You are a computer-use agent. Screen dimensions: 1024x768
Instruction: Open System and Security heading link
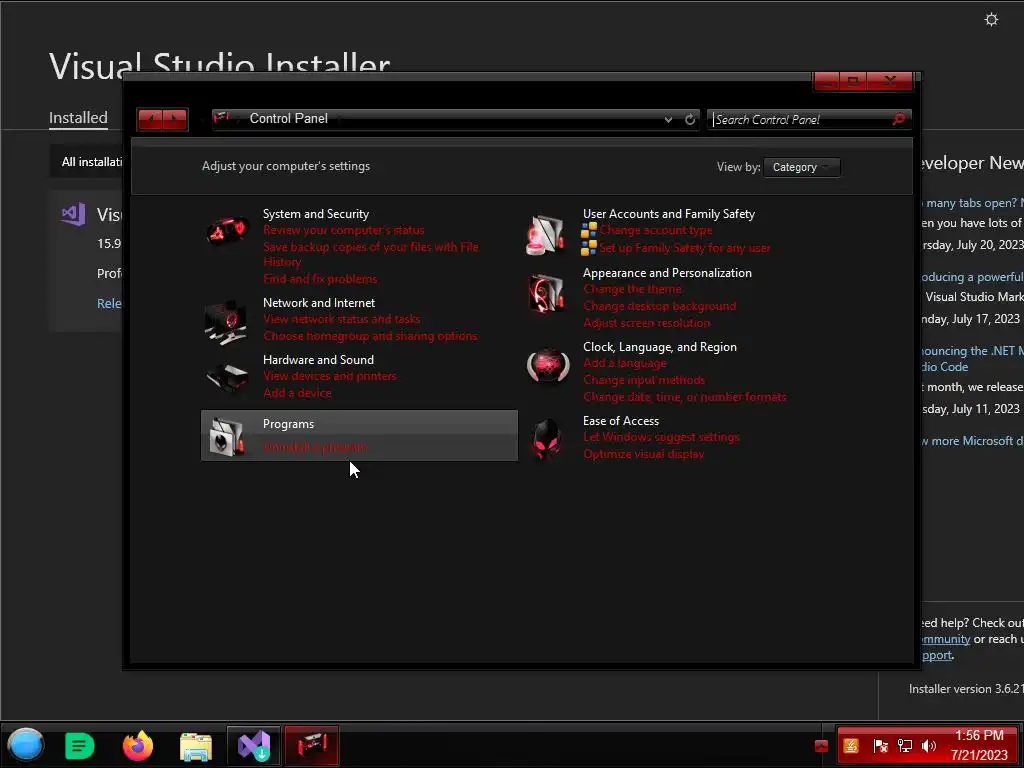[316, 214]
